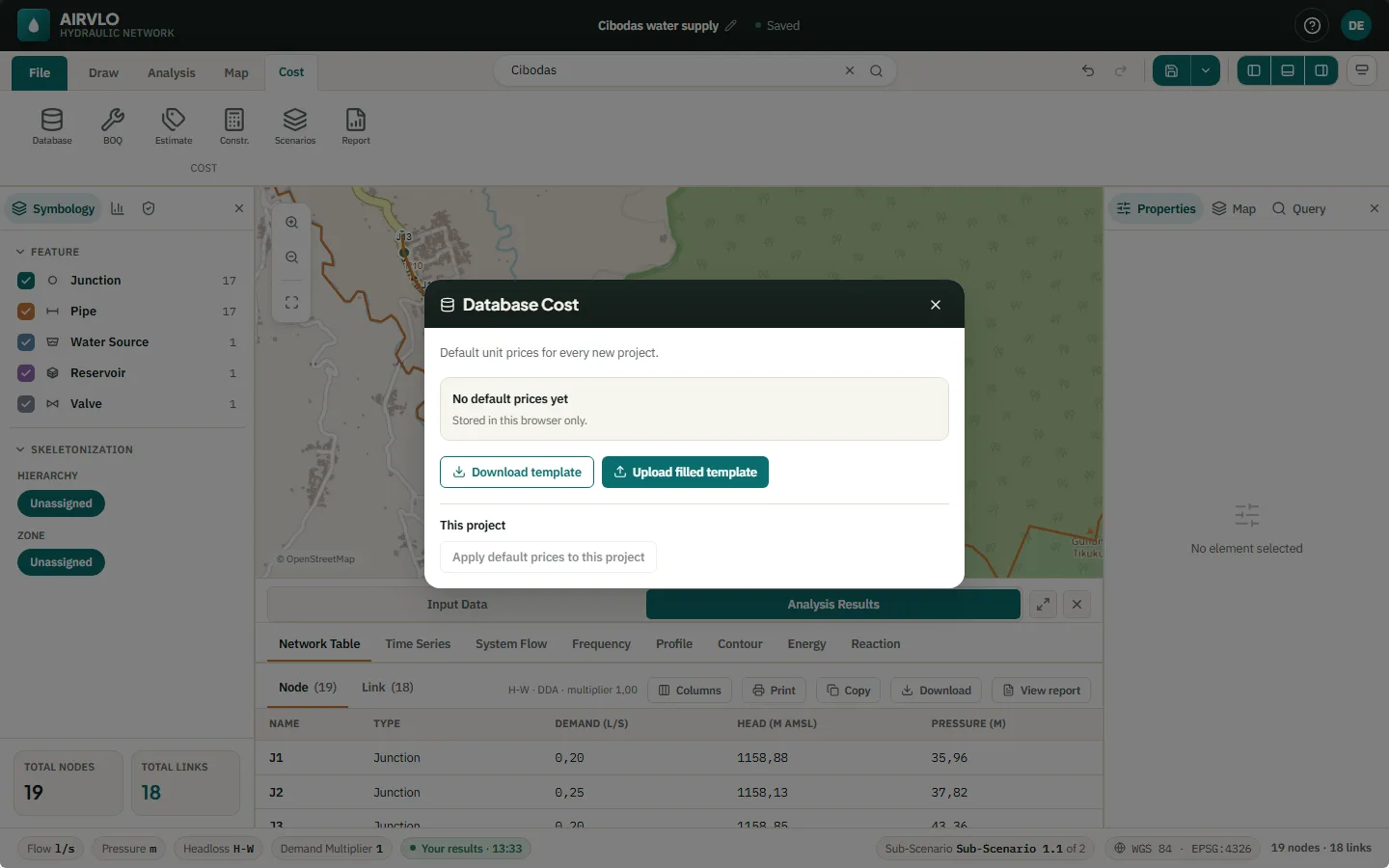Open the Headloss H-W selector
Viewport: 1389px width, 868px height.
(x=219, y=849)
